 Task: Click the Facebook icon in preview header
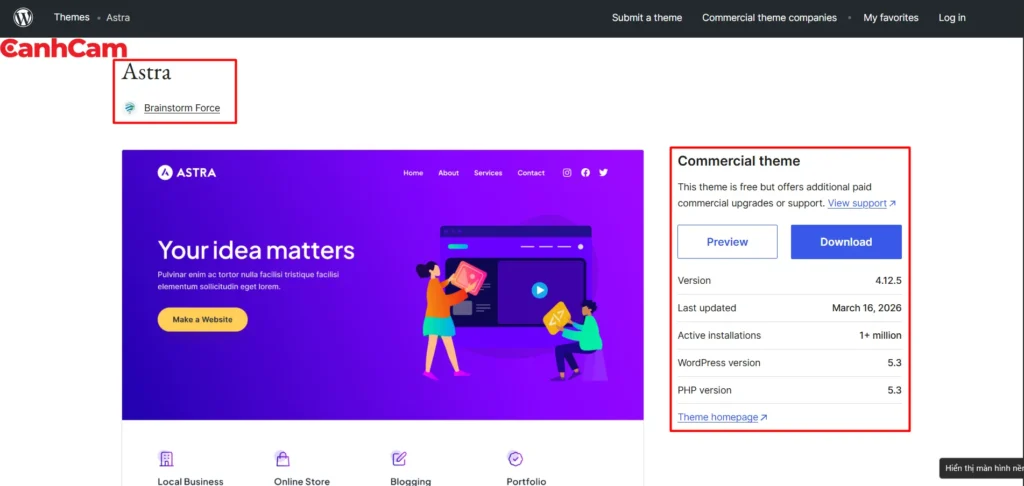pyautogui.click(x=585, y=172)
